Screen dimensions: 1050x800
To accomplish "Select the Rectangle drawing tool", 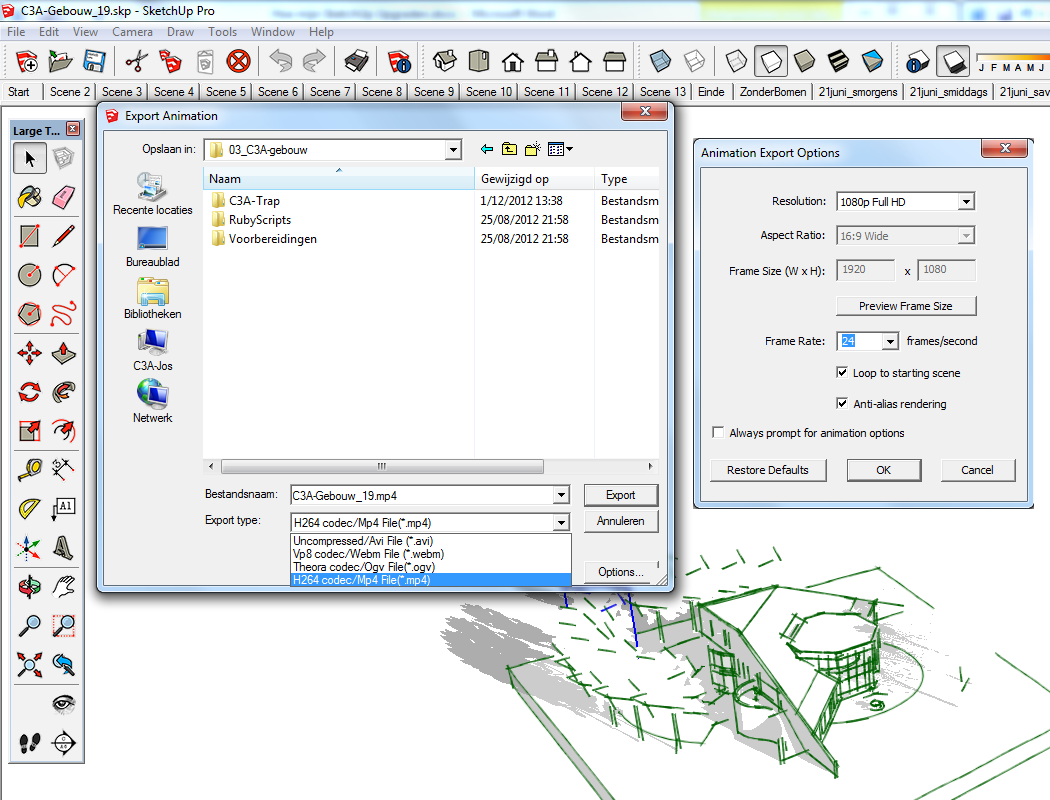I will pos(29,236).
